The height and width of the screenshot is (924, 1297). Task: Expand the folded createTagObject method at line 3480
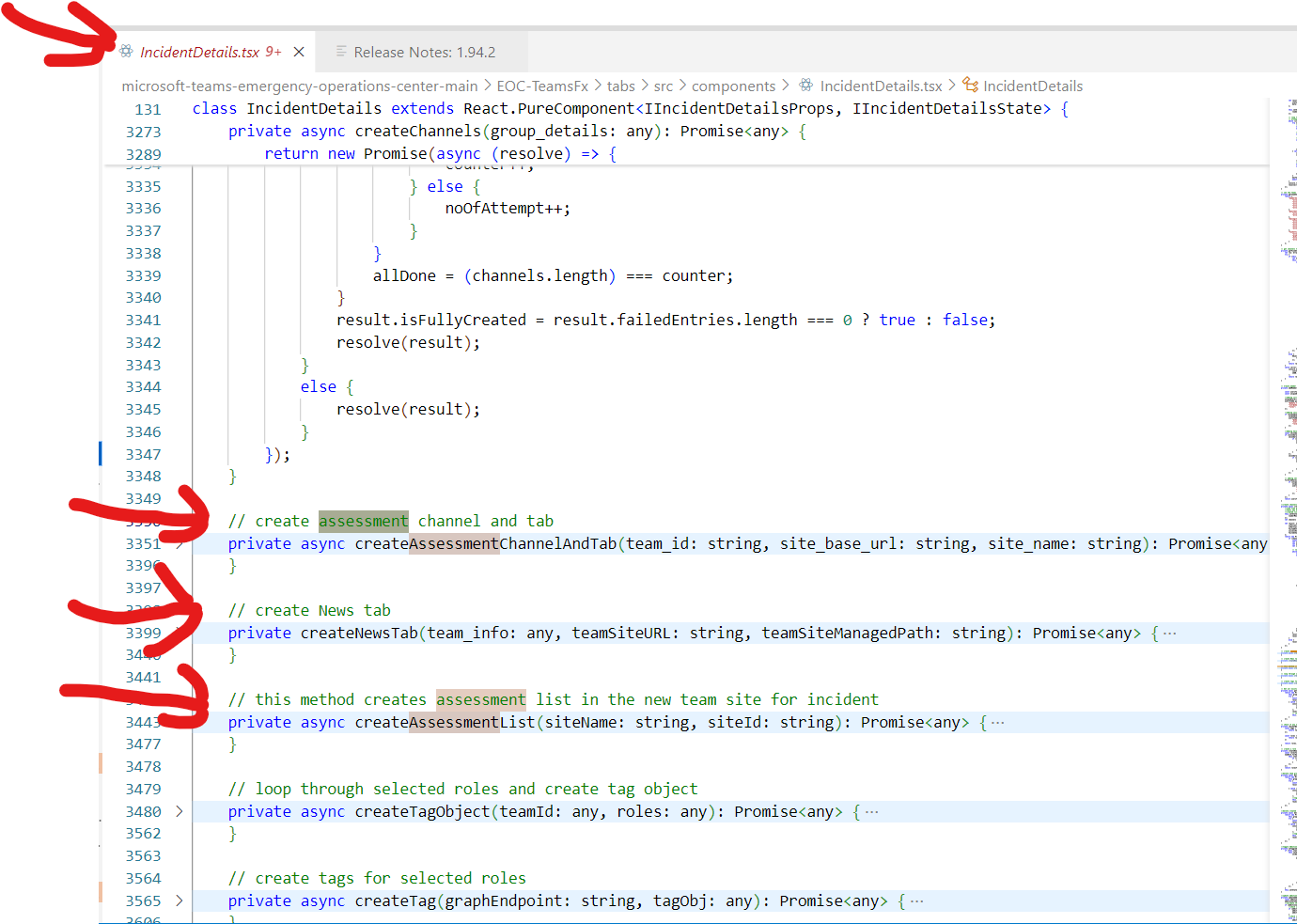click(179, 811)
